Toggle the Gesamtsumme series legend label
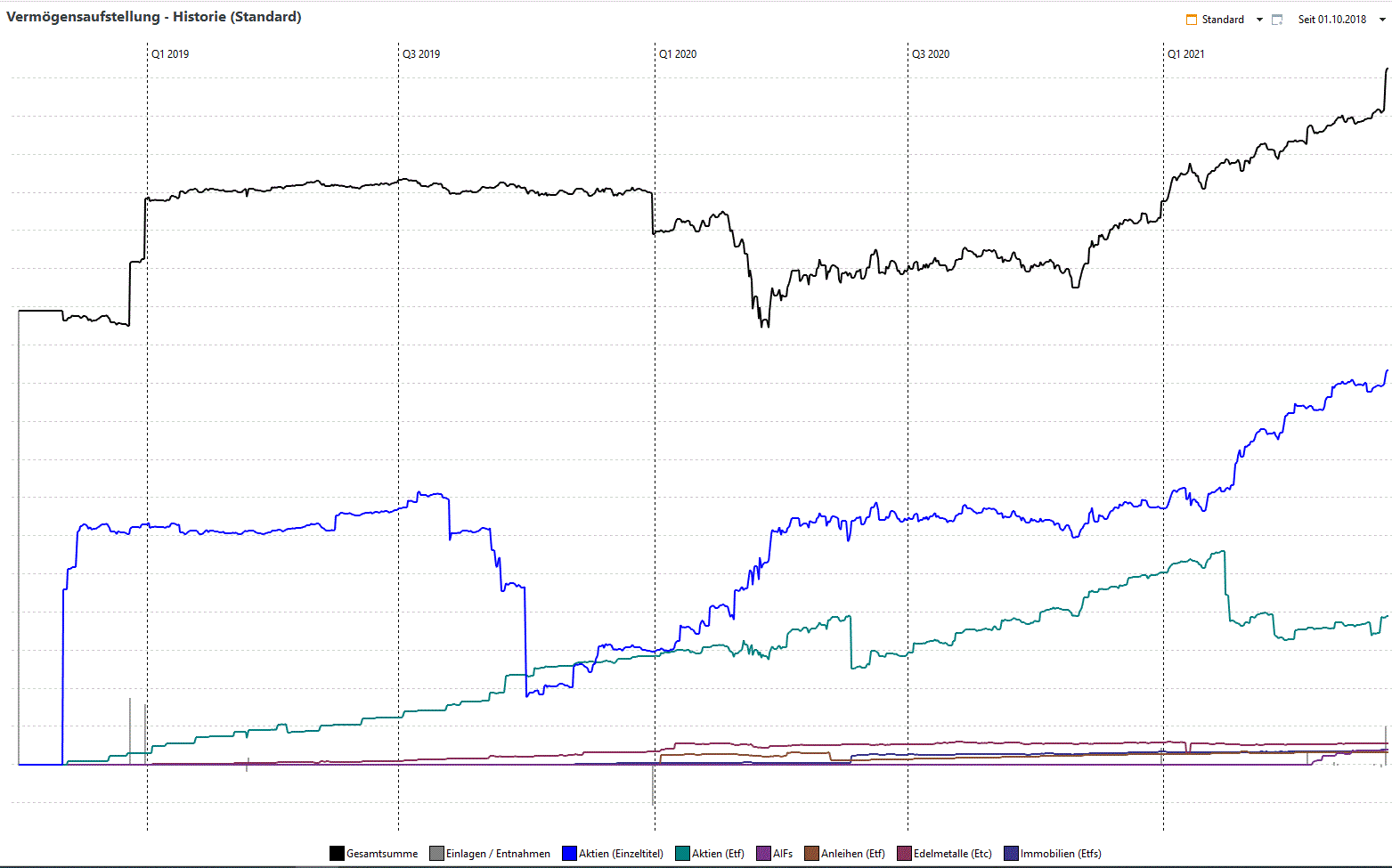Viewport: 1392px width, 868px height. pyautogui.click(x=382, y=854)
